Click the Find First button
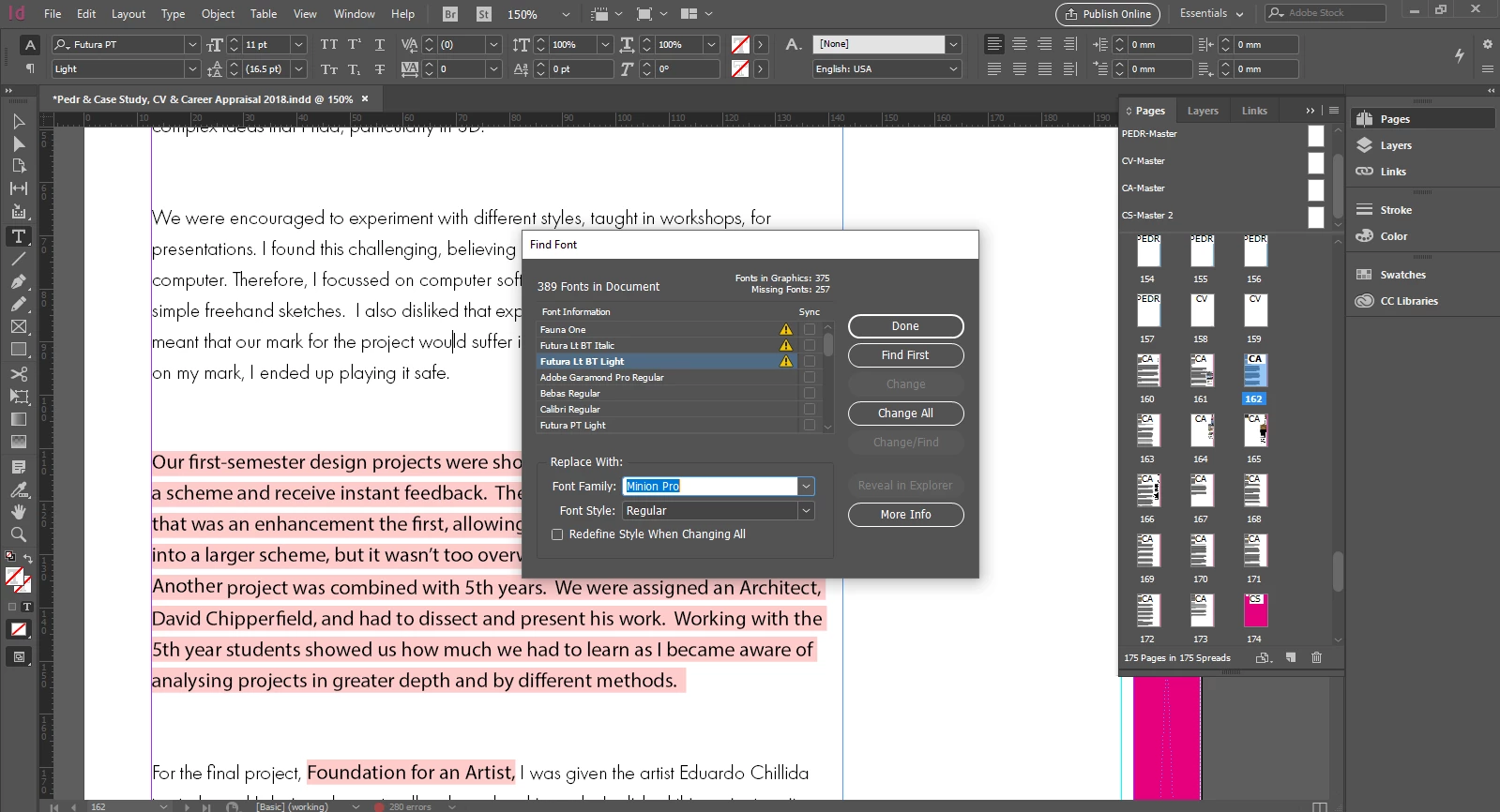Screen dimensions: 1500x812 (x=905, y=355)
